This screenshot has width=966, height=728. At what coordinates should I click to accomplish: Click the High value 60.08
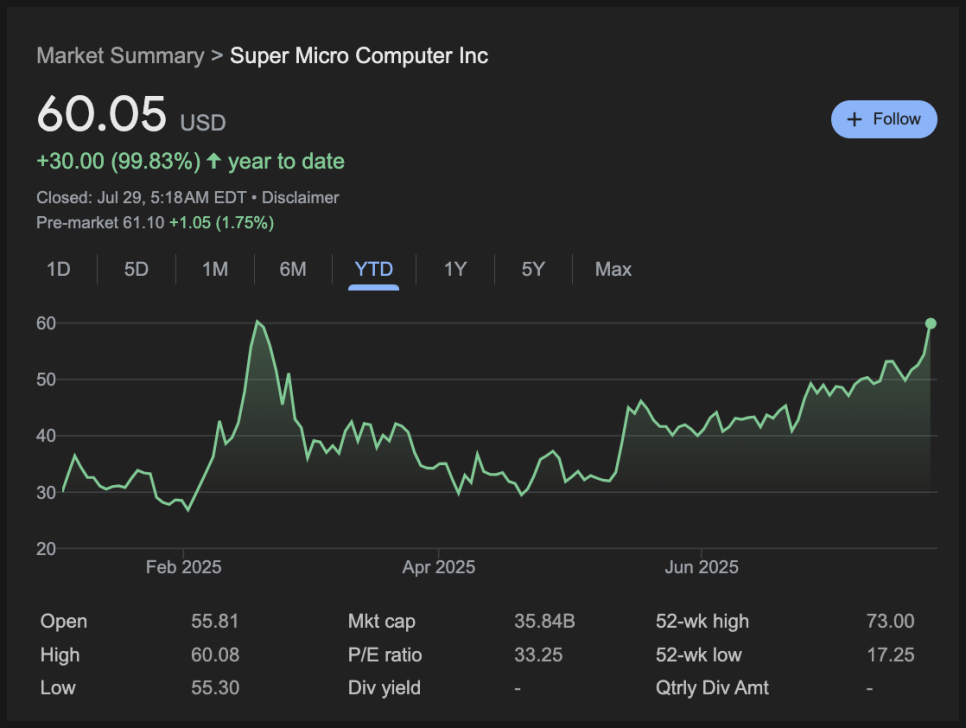pos(215,655)
